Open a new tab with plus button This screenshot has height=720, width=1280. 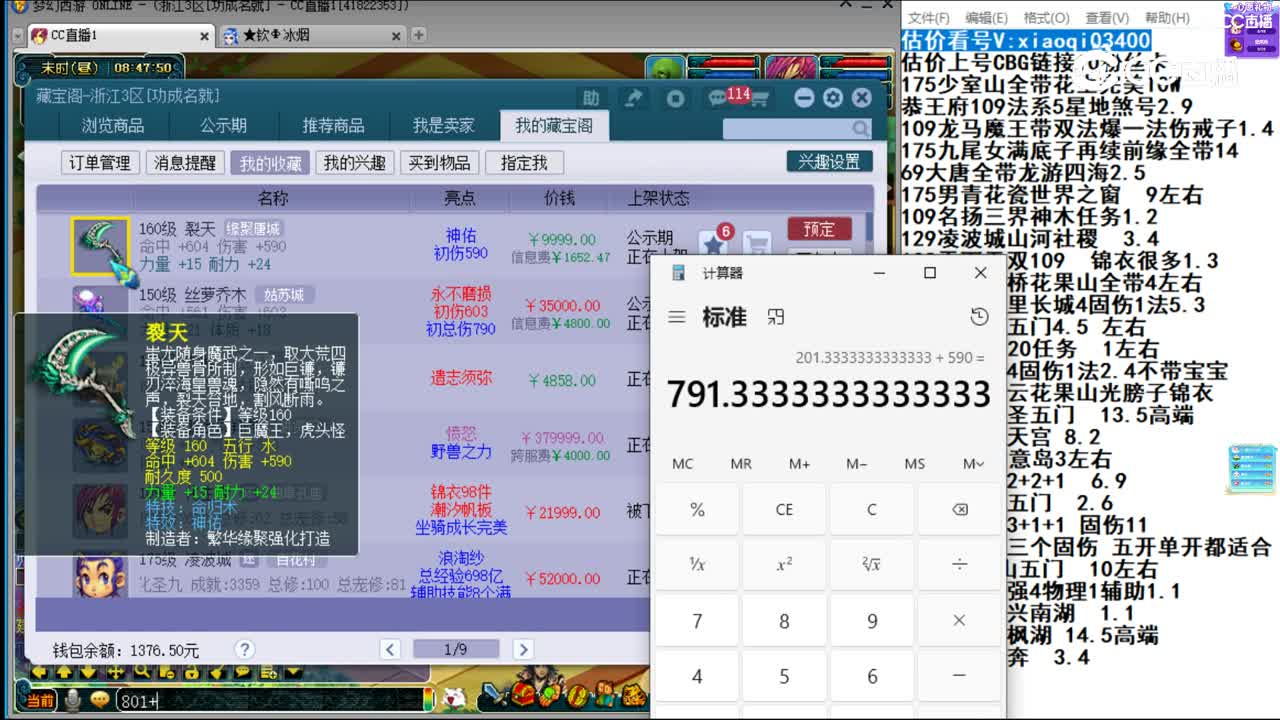coord(419,35)
